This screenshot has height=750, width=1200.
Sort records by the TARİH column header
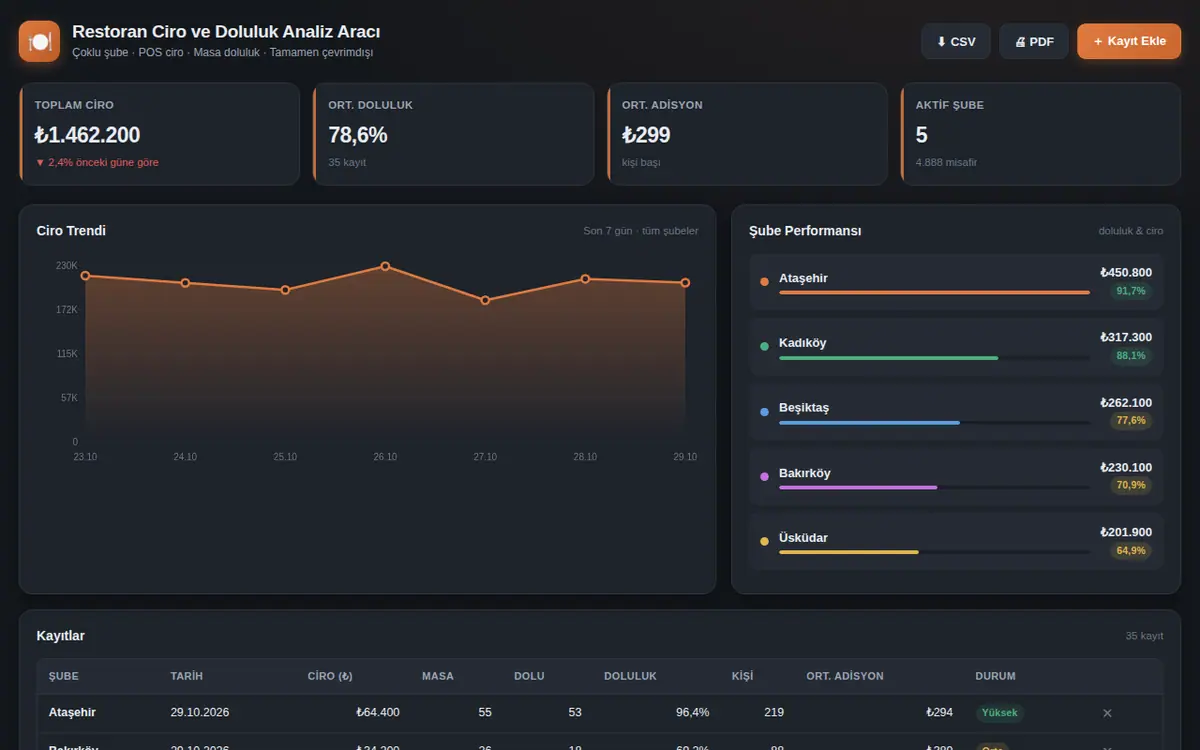coord(186,676)
